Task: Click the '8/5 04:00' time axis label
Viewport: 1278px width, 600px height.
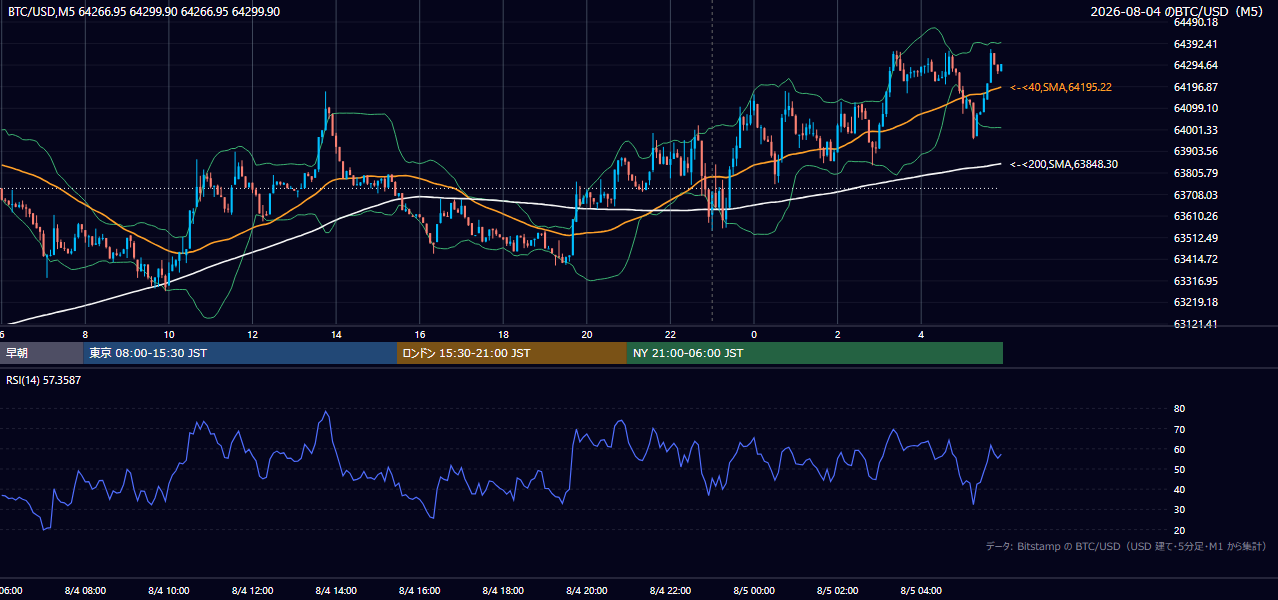Action: click(922, 591)
